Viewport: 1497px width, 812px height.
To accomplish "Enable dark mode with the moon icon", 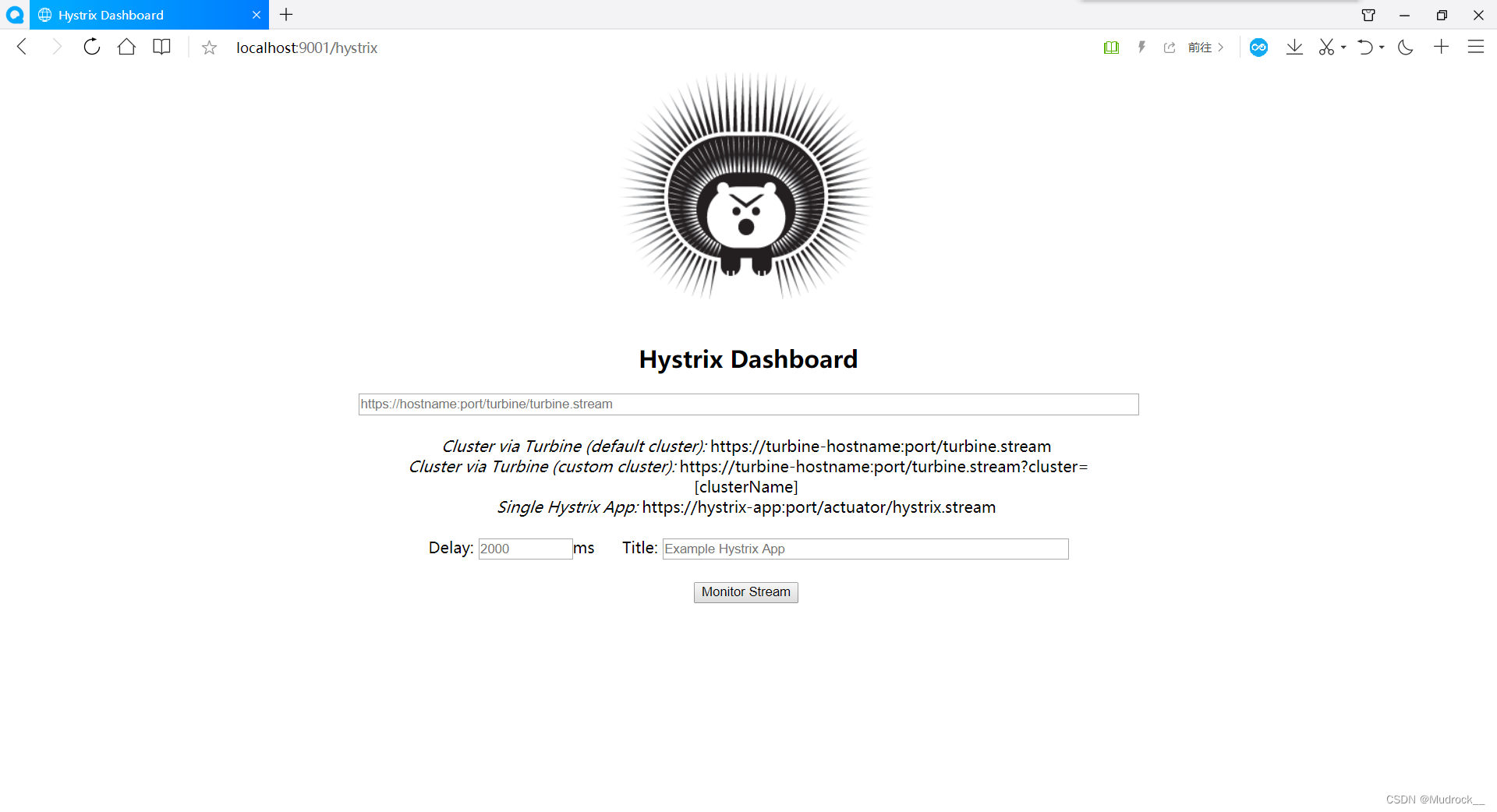I will coord(1405,48).
